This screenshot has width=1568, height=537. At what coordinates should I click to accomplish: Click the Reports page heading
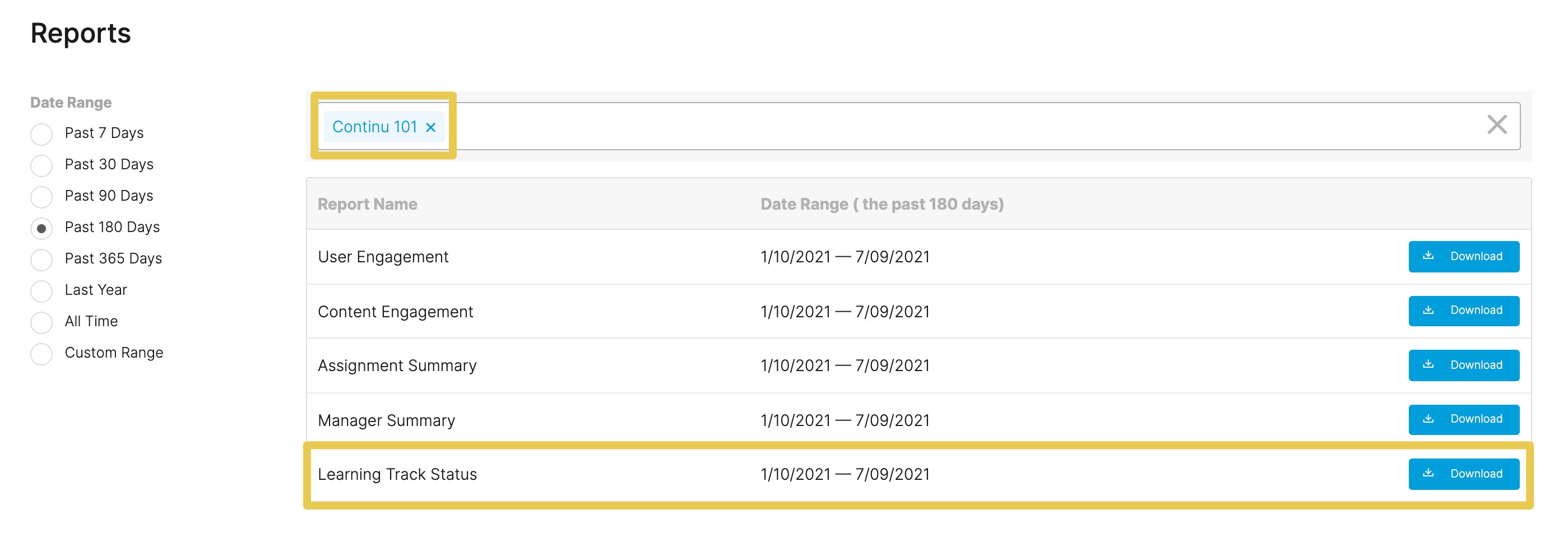[80, 33]
